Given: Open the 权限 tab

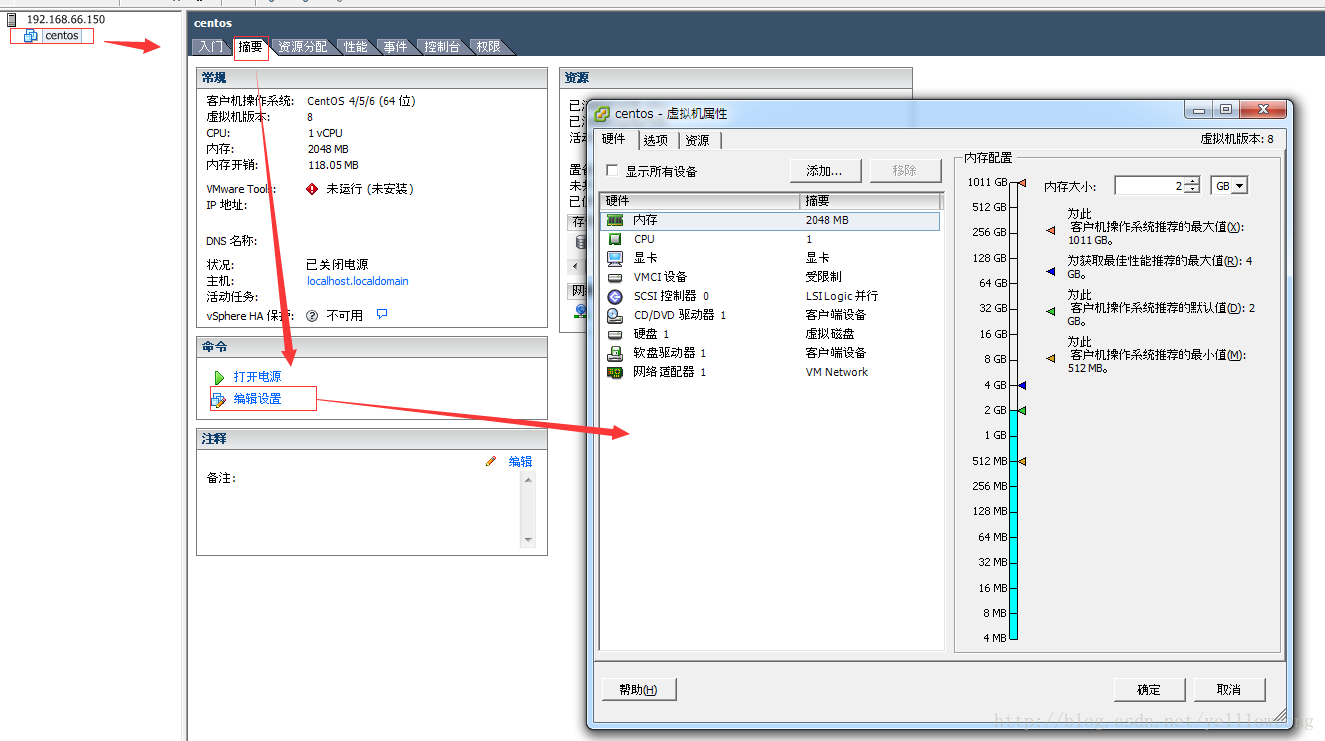Looking at the screenshot, I should pos(488,47).
